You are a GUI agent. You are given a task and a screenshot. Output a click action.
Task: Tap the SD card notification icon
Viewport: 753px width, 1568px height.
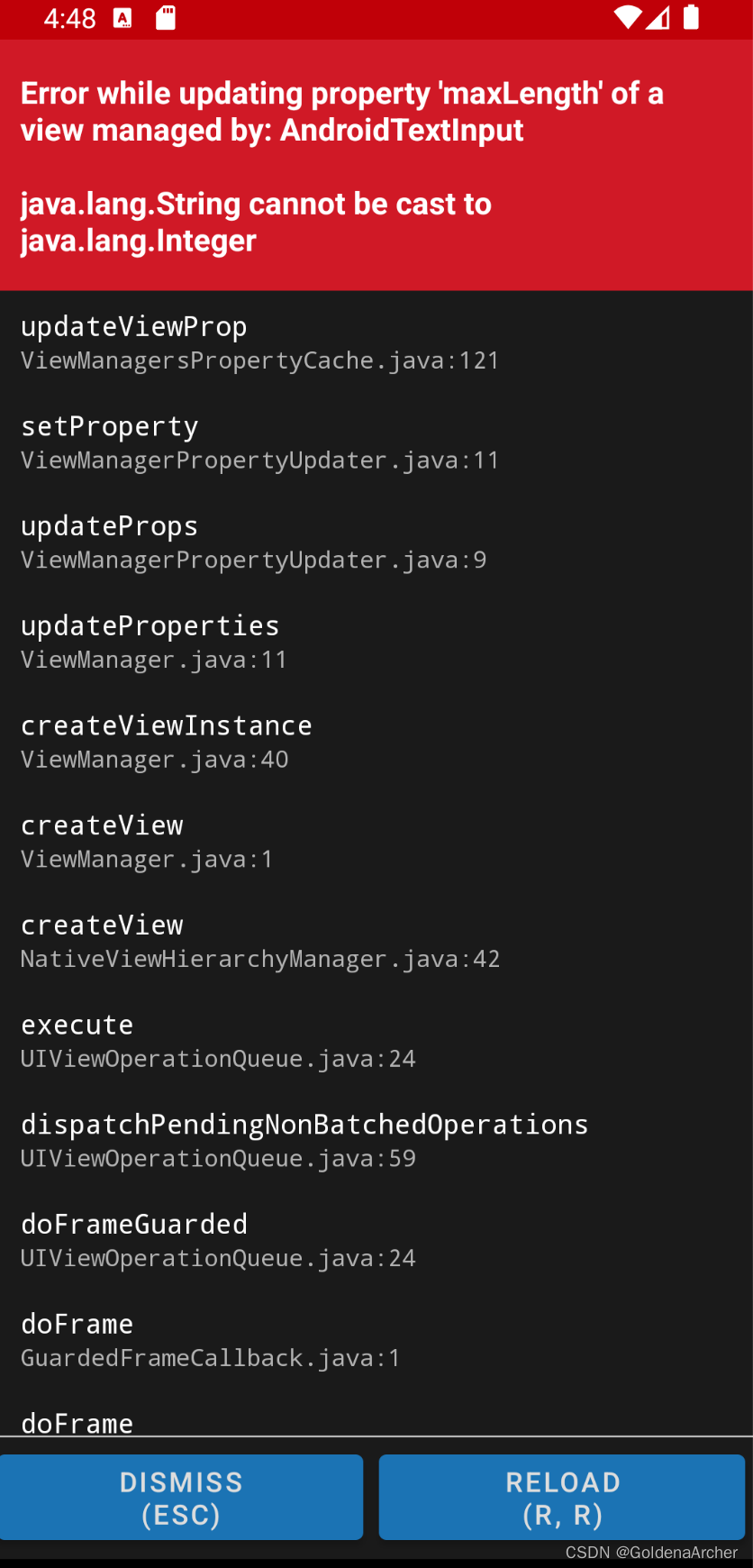pos(166,18)
